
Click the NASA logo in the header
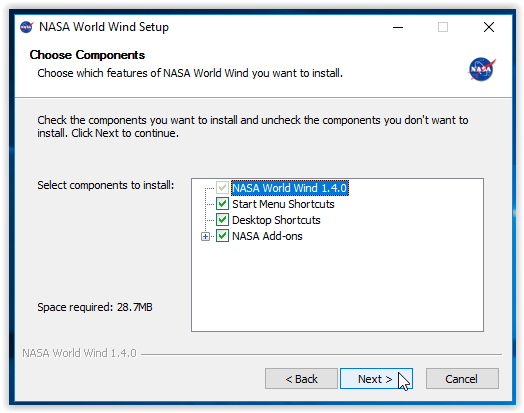(x=481, y=69)
